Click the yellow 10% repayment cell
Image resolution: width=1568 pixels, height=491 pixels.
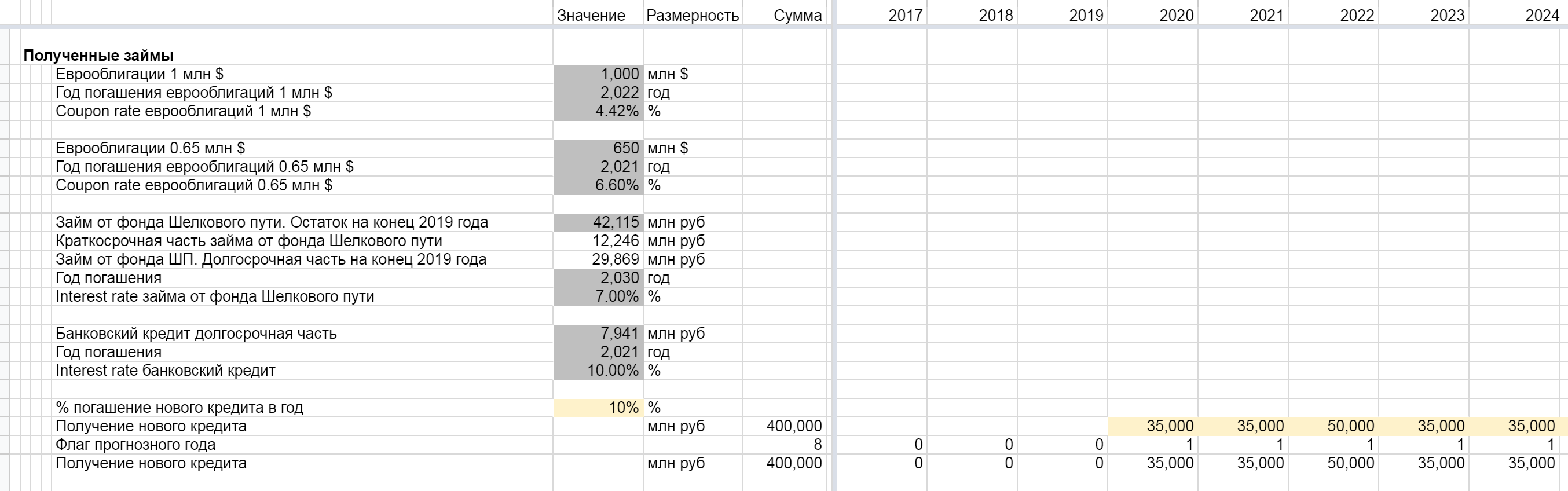tap(598, 408)
